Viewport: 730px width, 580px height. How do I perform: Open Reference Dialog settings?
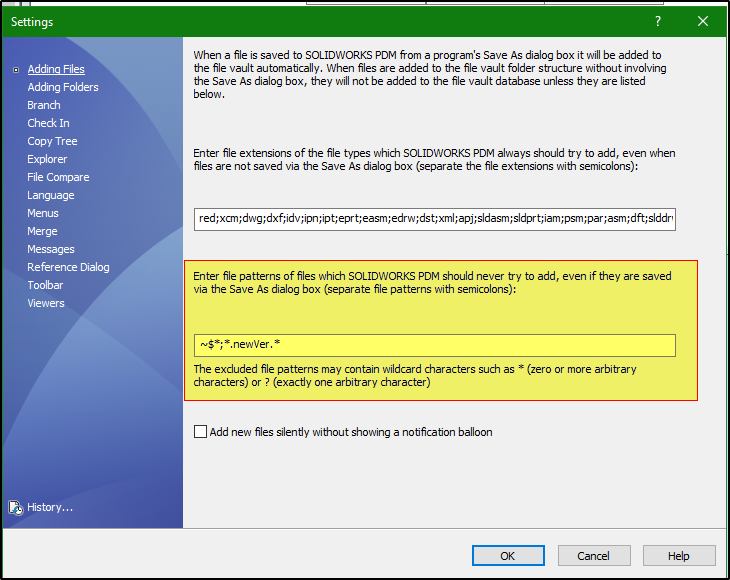68,267
